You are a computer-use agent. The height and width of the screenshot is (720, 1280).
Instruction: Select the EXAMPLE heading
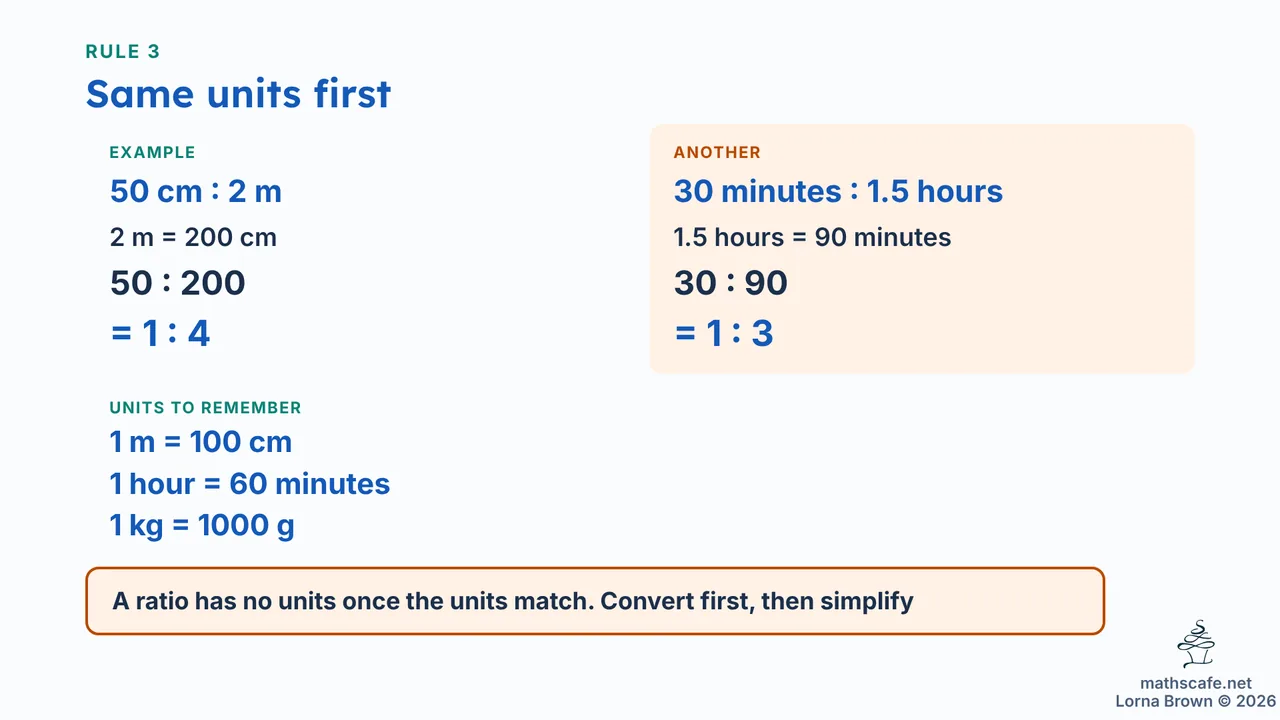(x=152, y=153)
